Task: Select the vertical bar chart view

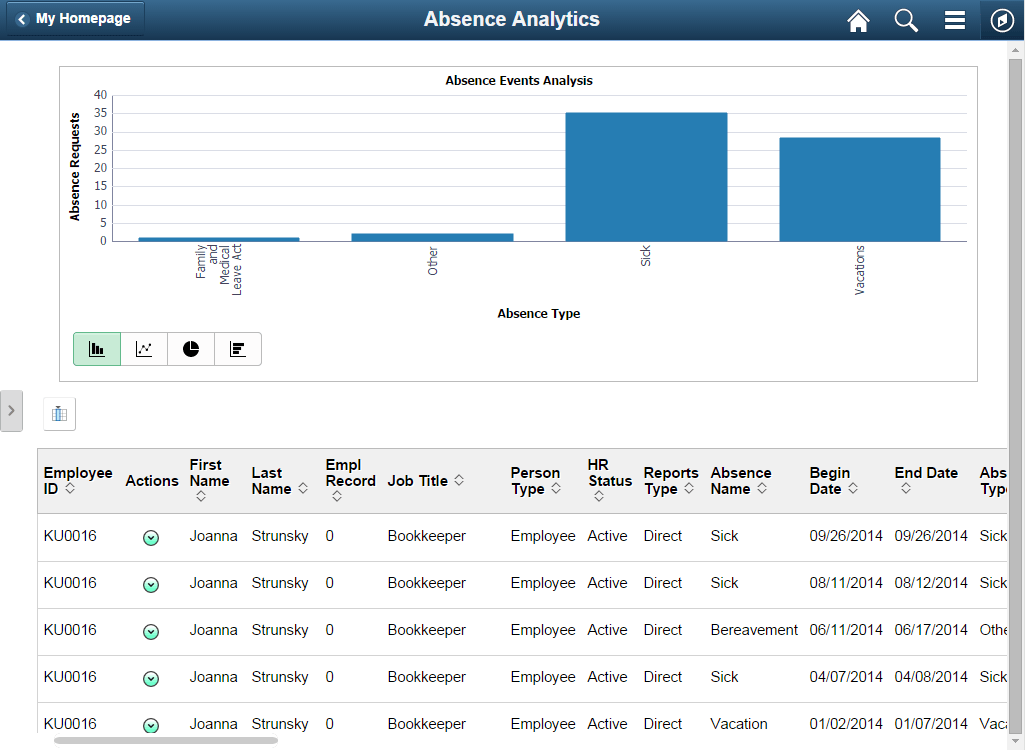Action: [x=96, y=348]
